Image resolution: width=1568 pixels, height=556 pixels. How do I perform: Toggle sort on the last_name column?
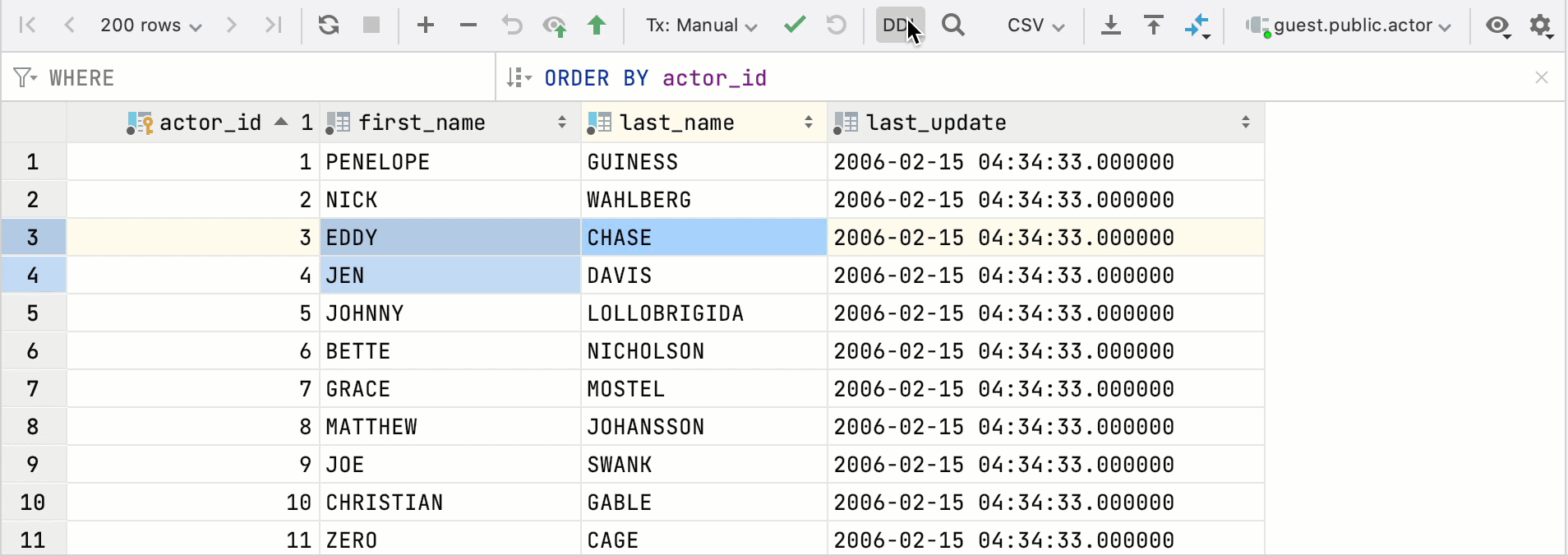point(808,123)
